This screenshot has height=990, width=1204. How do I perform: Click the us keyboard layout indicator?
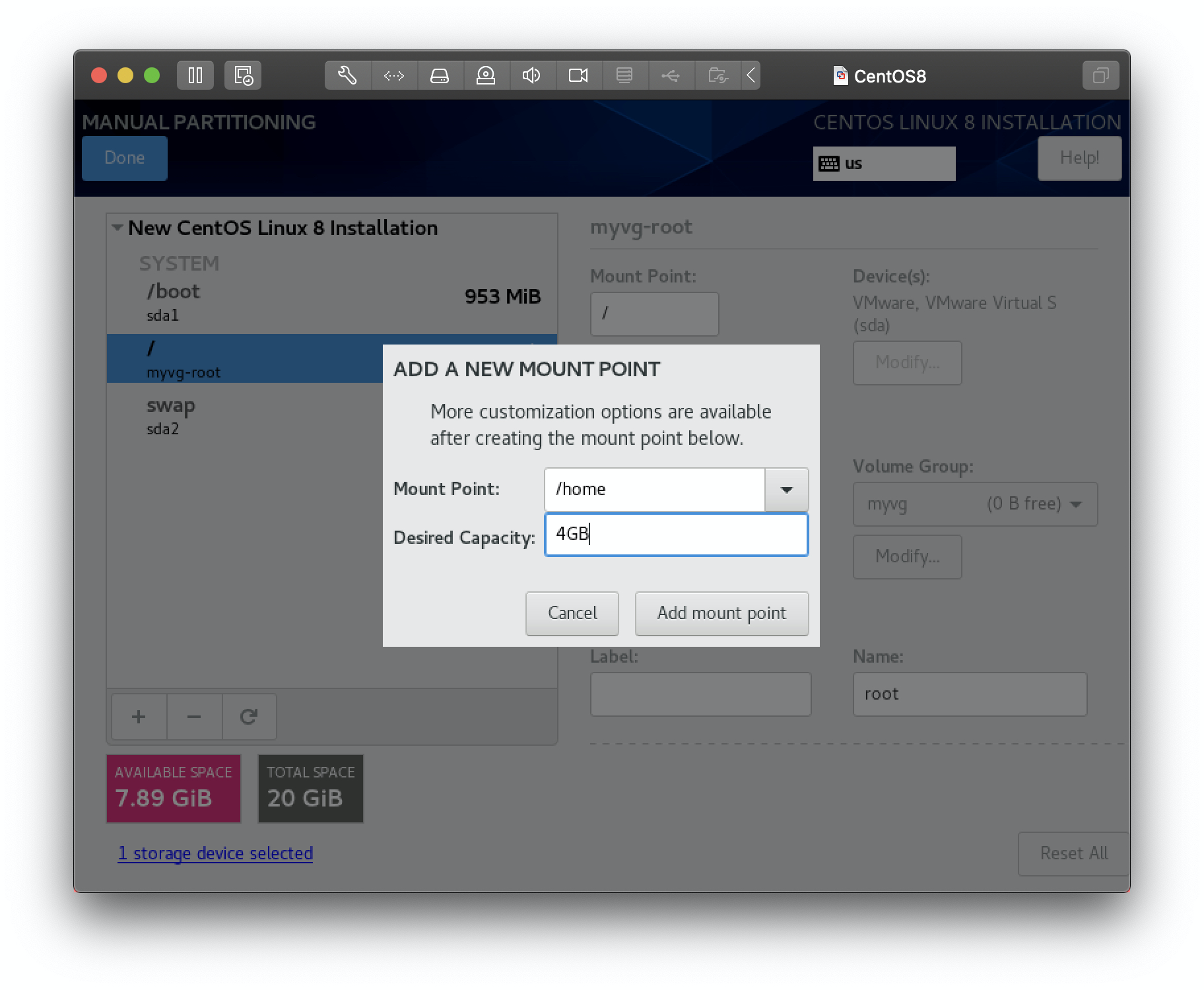point(884,163)
